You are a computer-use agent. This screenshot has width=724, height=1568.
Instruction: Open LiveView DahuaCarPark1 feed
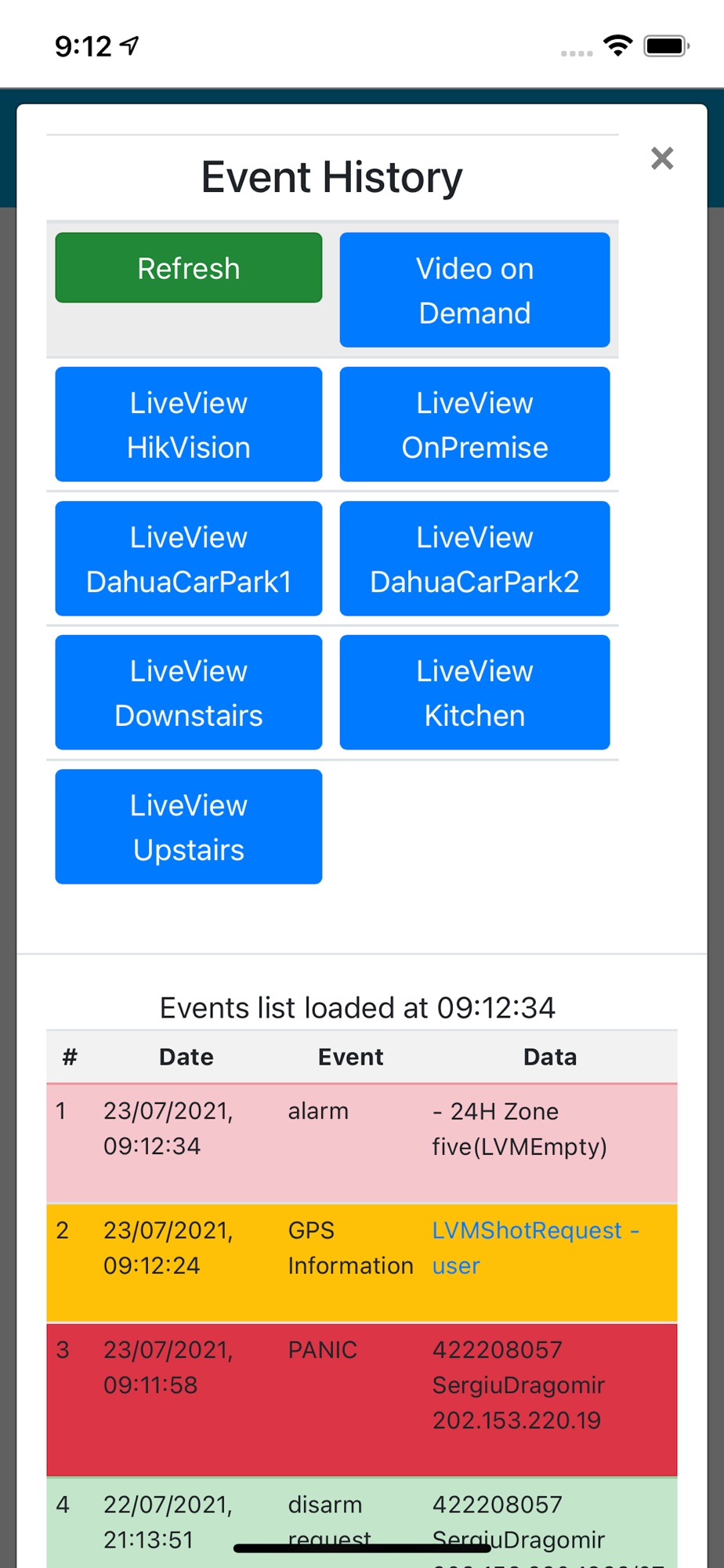[x=189, y=558]
